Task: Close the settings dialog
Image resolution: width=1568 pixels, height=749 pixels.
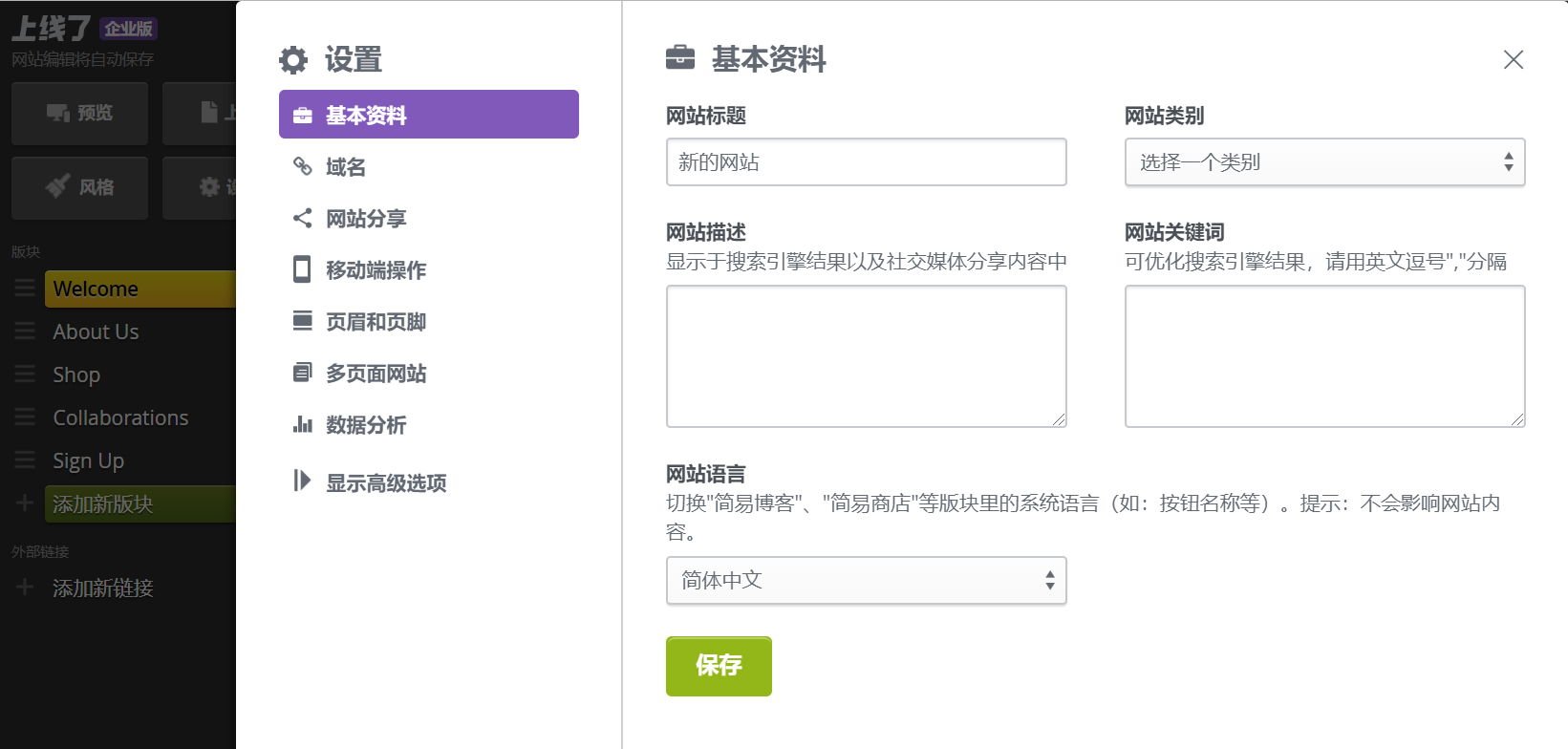Action: click(x=1514, y=59)
